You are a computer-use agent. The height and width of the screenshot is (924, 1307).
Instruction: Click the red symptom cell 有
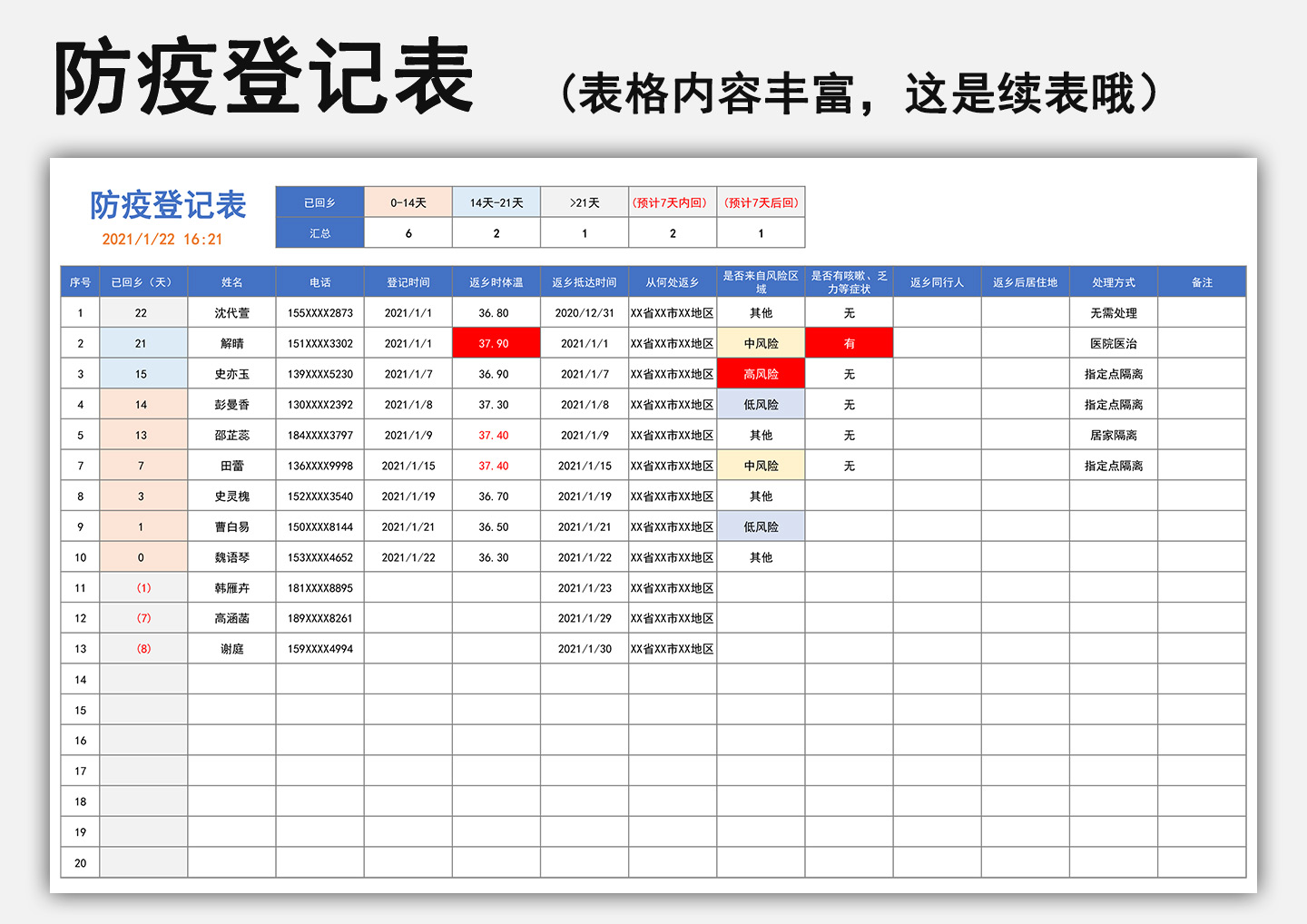click(x=849, y=343)
